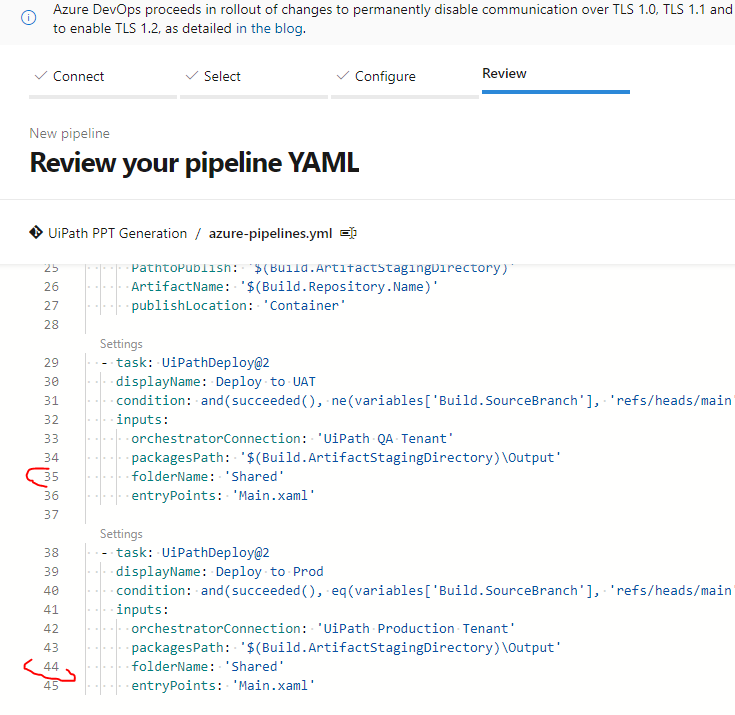Open the 'in the blog' link
This screenshot has height=715, width=735.
[270, 29]
